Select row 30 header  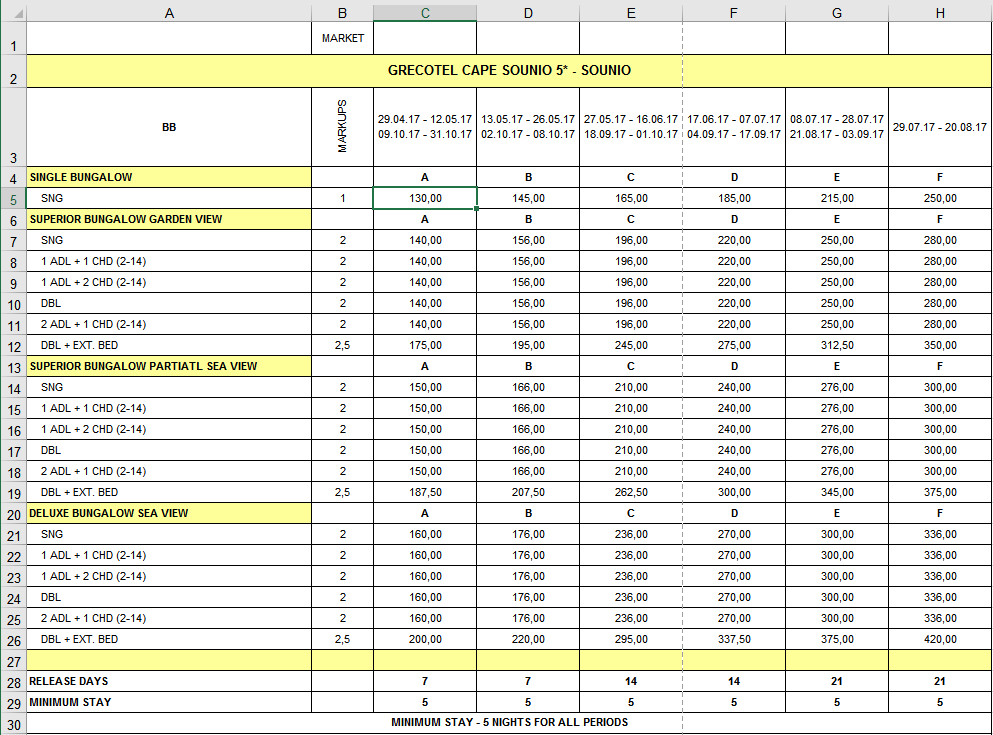coord(13,724)
